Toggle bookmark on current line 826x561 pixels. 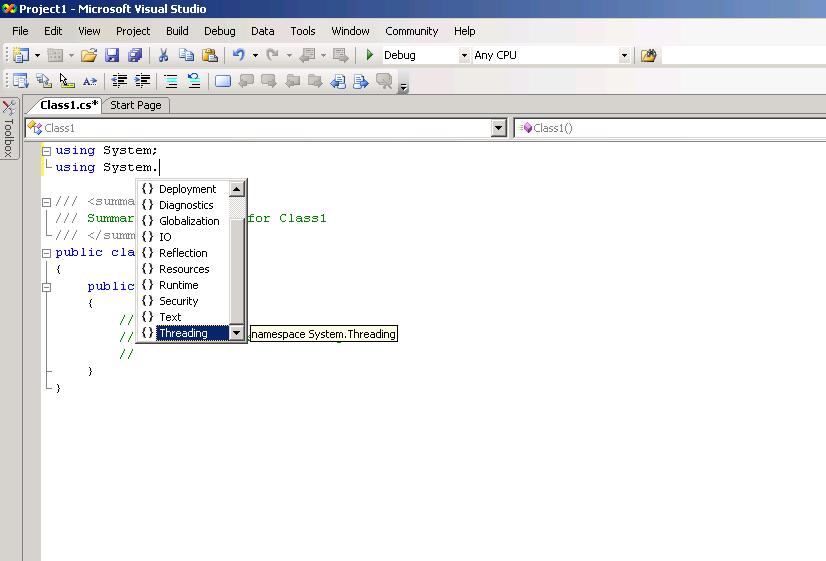tap(223, 81)
